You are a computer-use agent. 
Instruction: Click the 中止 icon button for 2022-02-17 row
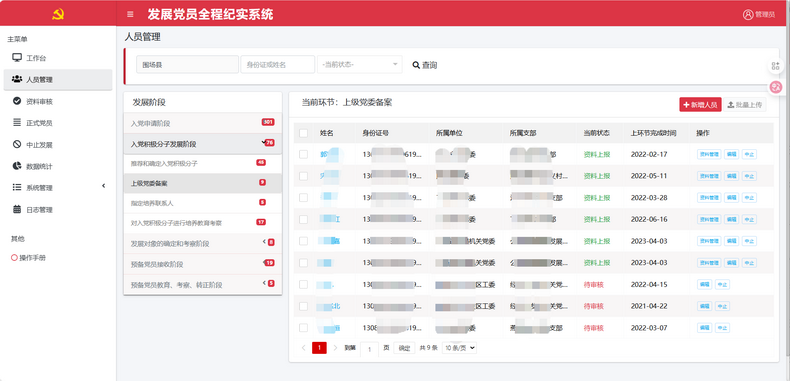tap(749, 154)
